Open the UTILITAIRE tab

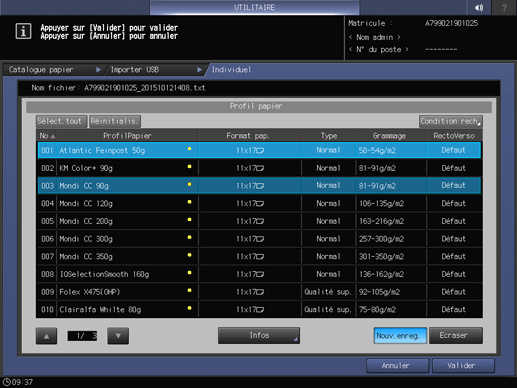pyautogui.click(x=254, y=7)
